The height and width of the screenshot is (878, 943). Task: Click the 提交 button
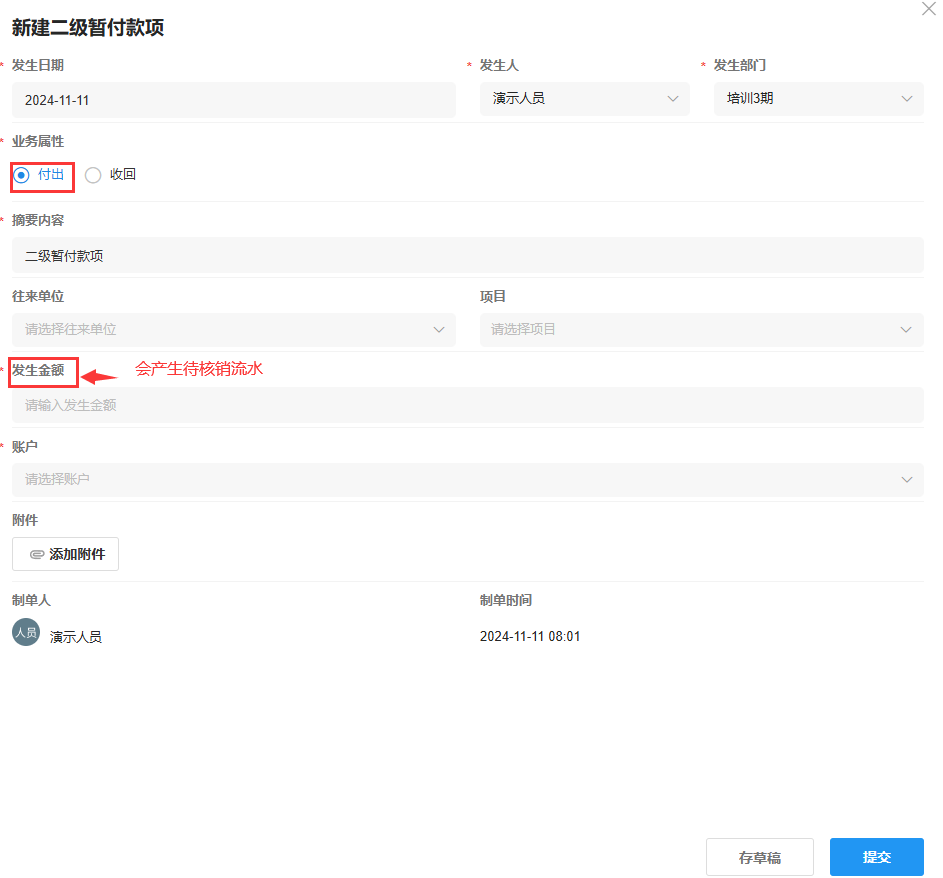[x=876, y=856]
